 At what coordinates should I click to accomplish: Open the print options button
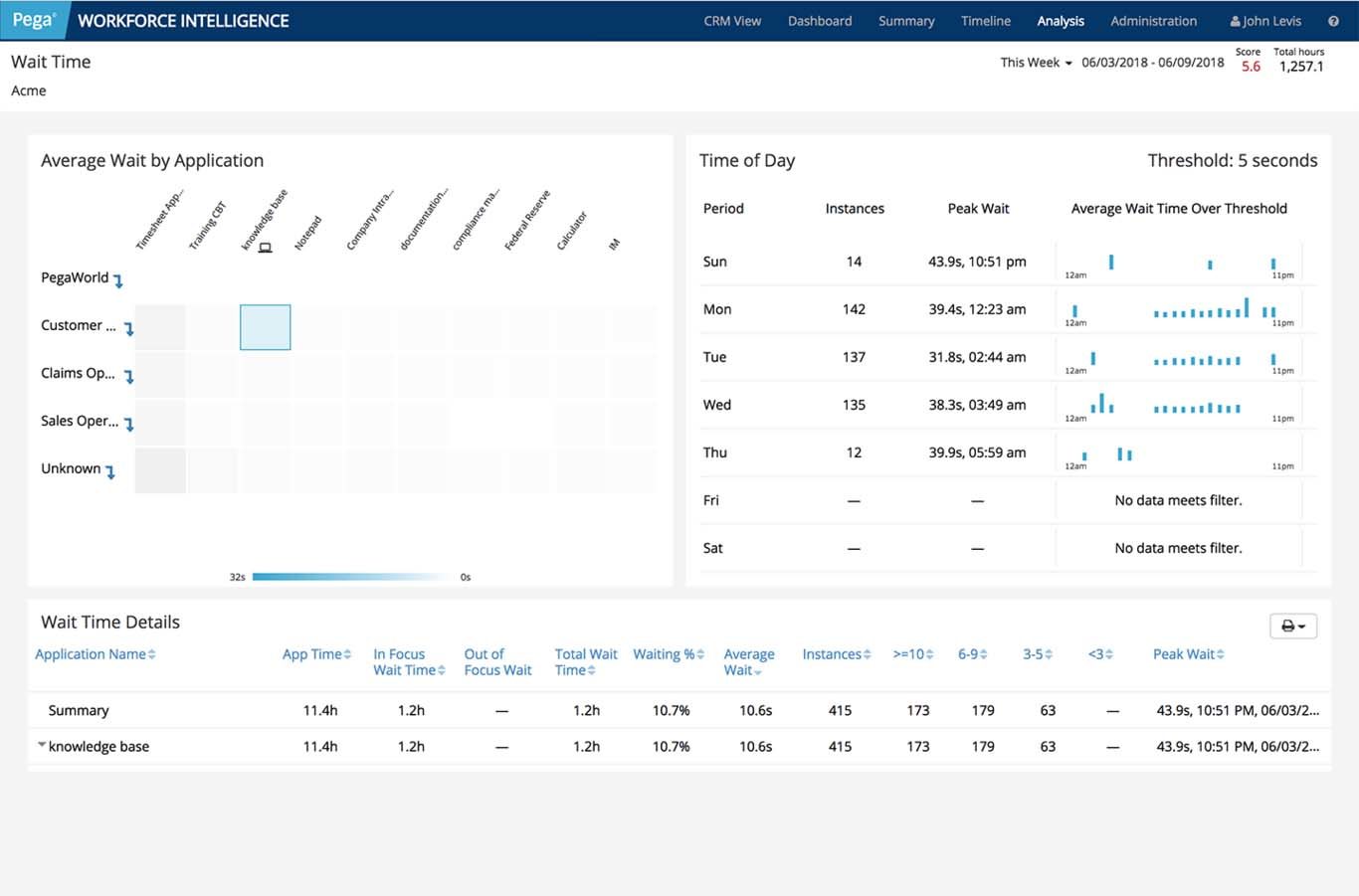point(1292,626)
